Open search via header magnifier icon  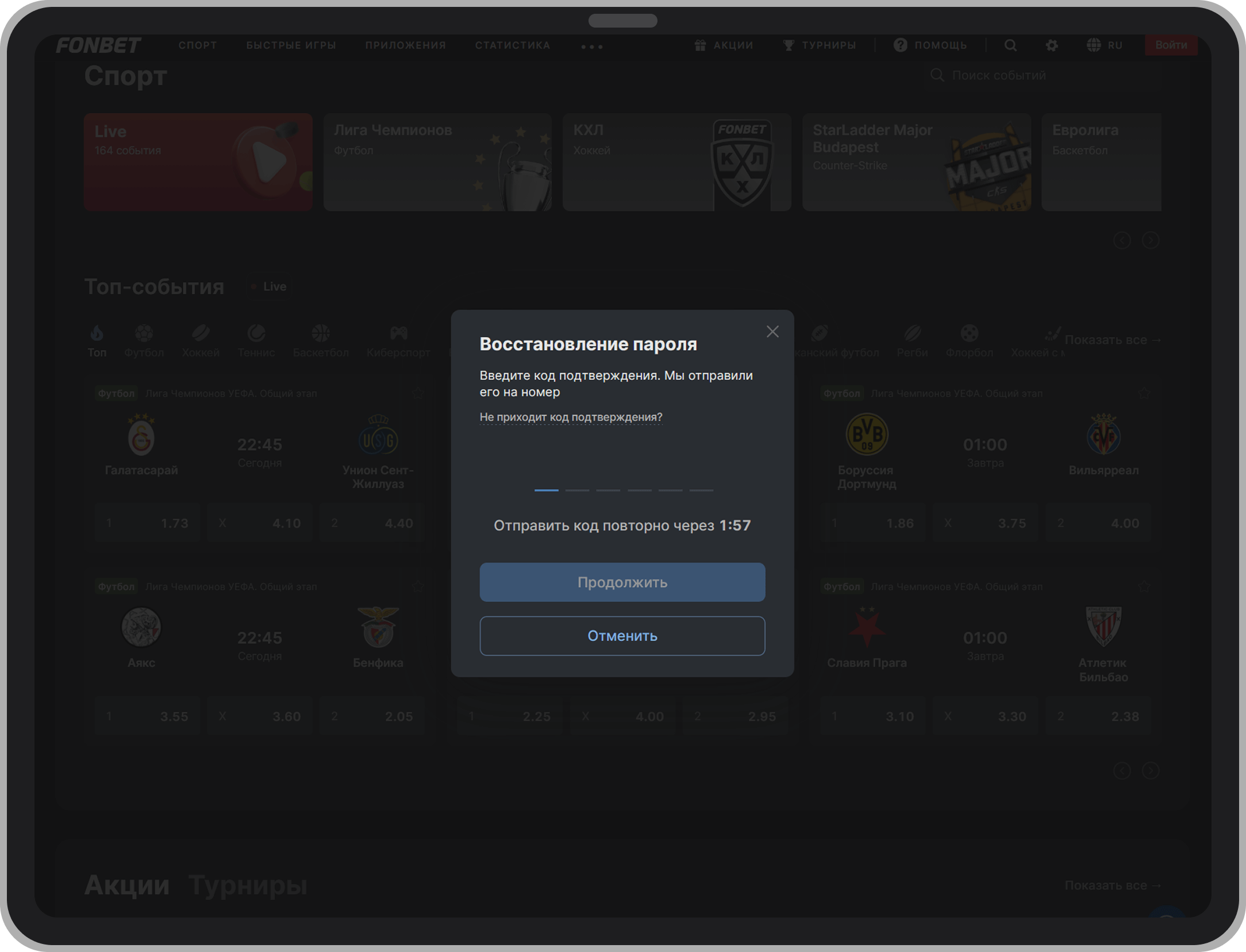[1010, 45]
